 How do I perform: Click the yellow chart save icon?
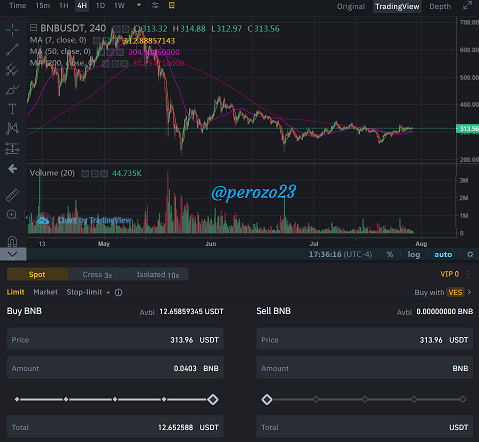[172, 6]
